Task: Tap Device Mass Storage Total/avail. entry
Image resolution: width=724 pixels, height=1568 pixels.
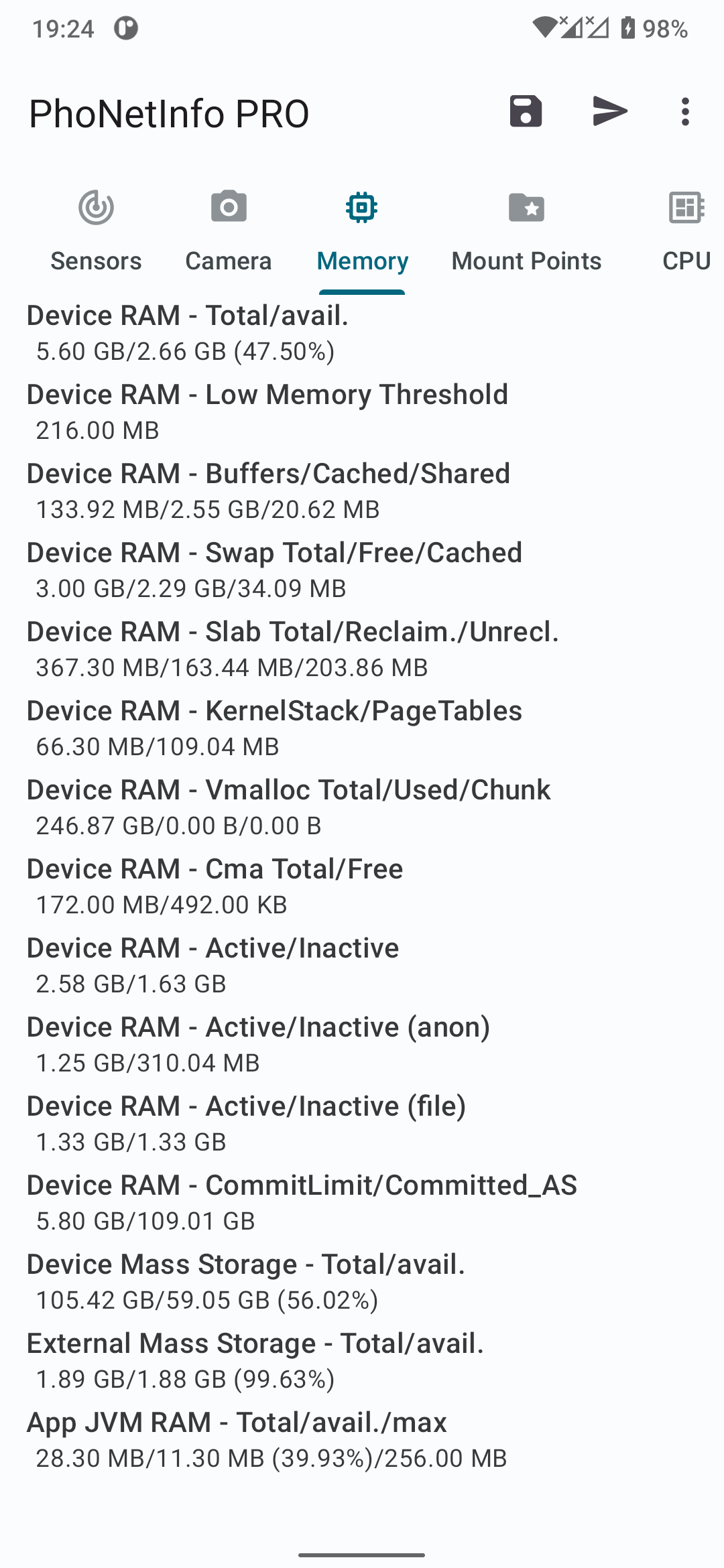Action: tap(362, 1282)
